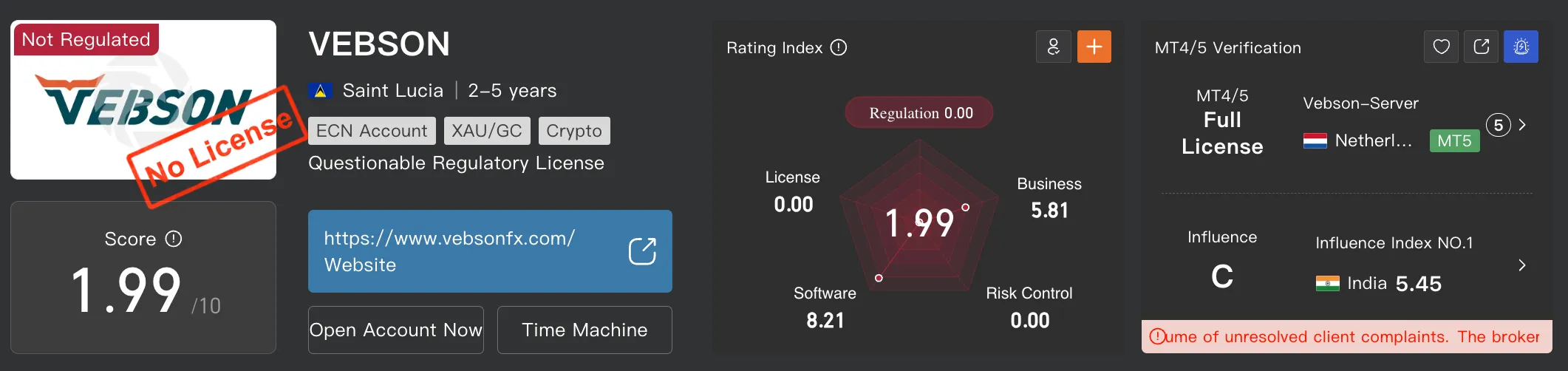Click the unresolved client complaints warning banner
This screenshot has height=371, width=1568.
[1346, 337]
